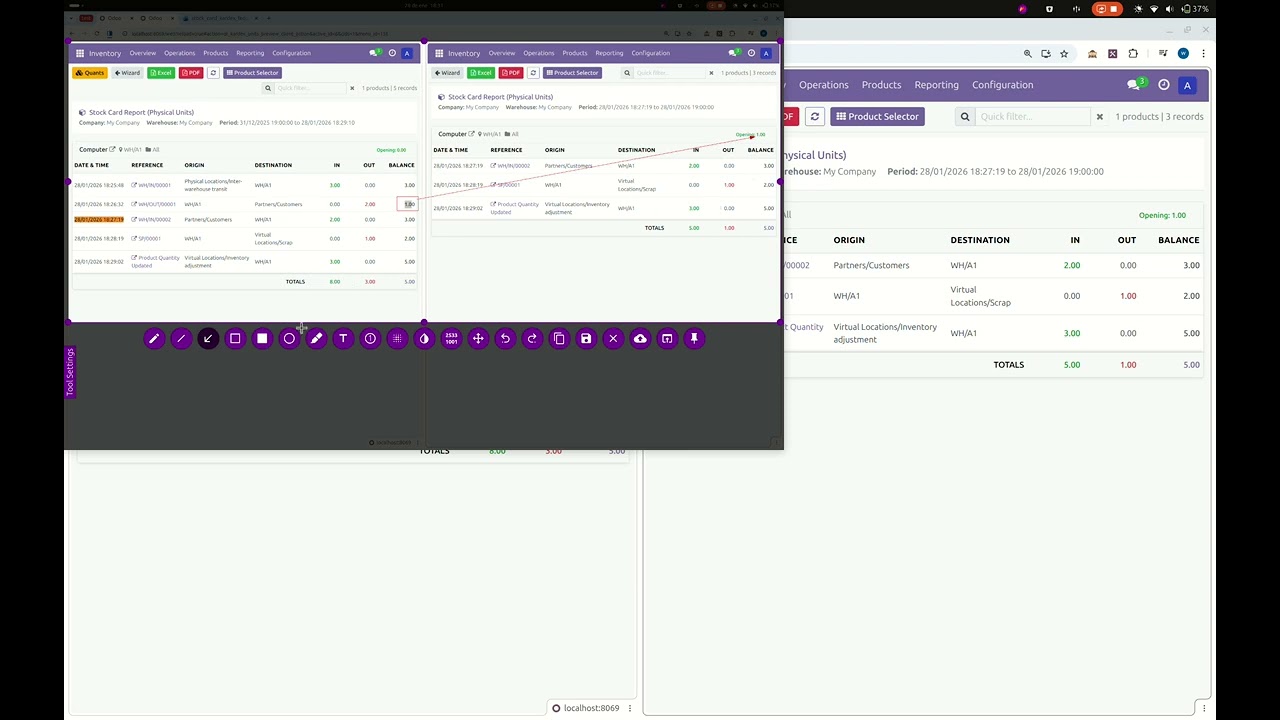This screenshot has width=1280, height=720.
Task: Select the auto-increment counter bubble tool
Action: point(370,339)
